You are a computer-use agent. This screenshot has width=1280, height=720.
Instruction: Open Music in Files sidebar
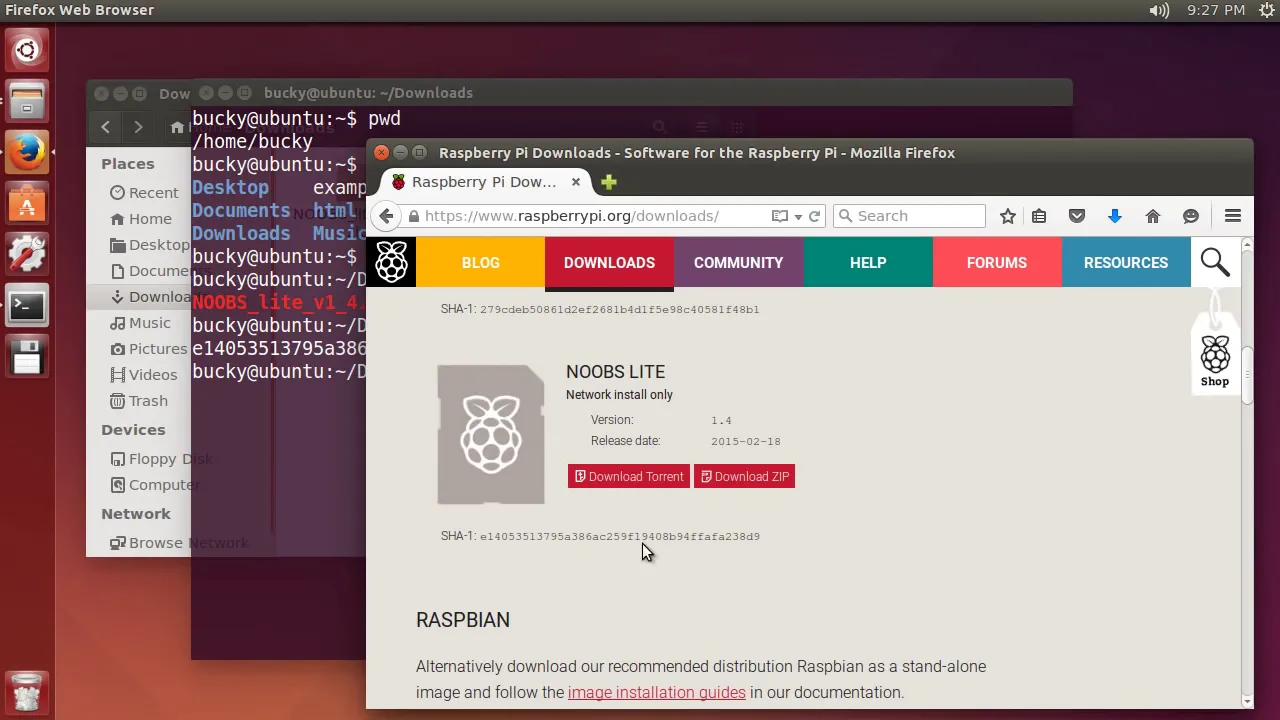140,323
